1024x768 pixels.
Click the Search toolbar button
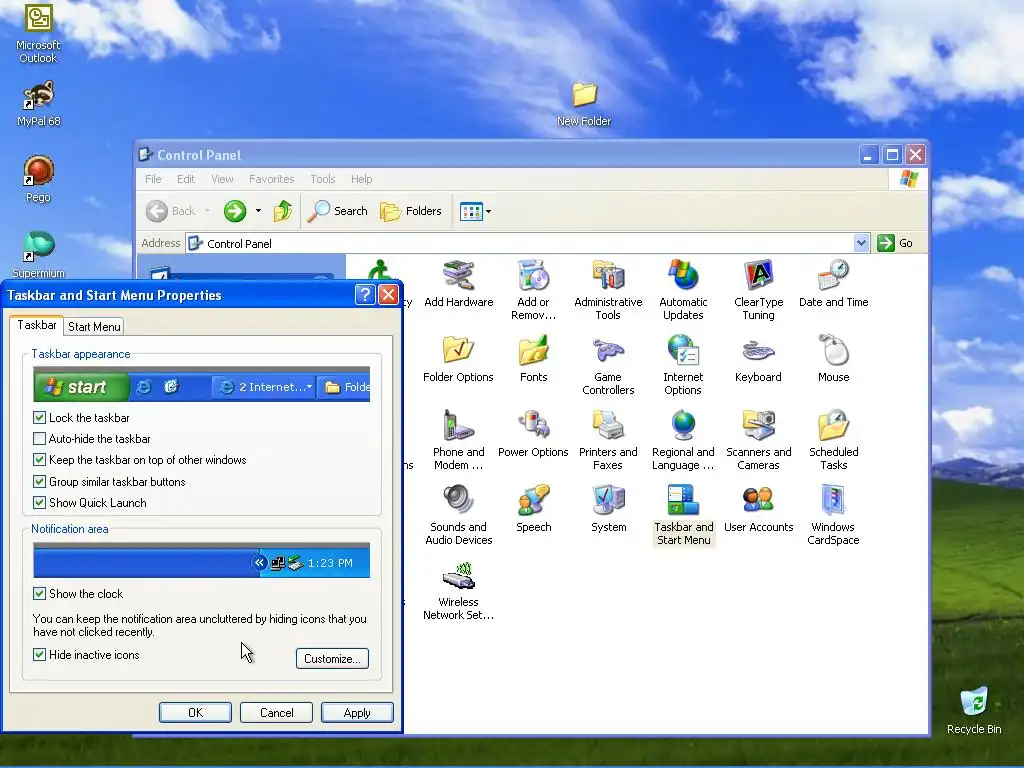(x=337, y=211)
